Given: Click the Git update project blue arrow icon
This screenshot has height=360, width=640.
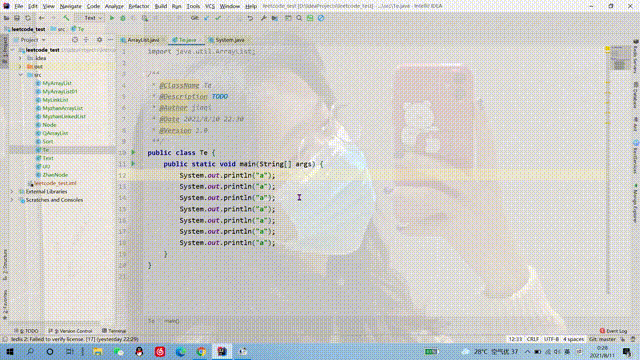Looking at the screenshot, I should tap(207, 18).
